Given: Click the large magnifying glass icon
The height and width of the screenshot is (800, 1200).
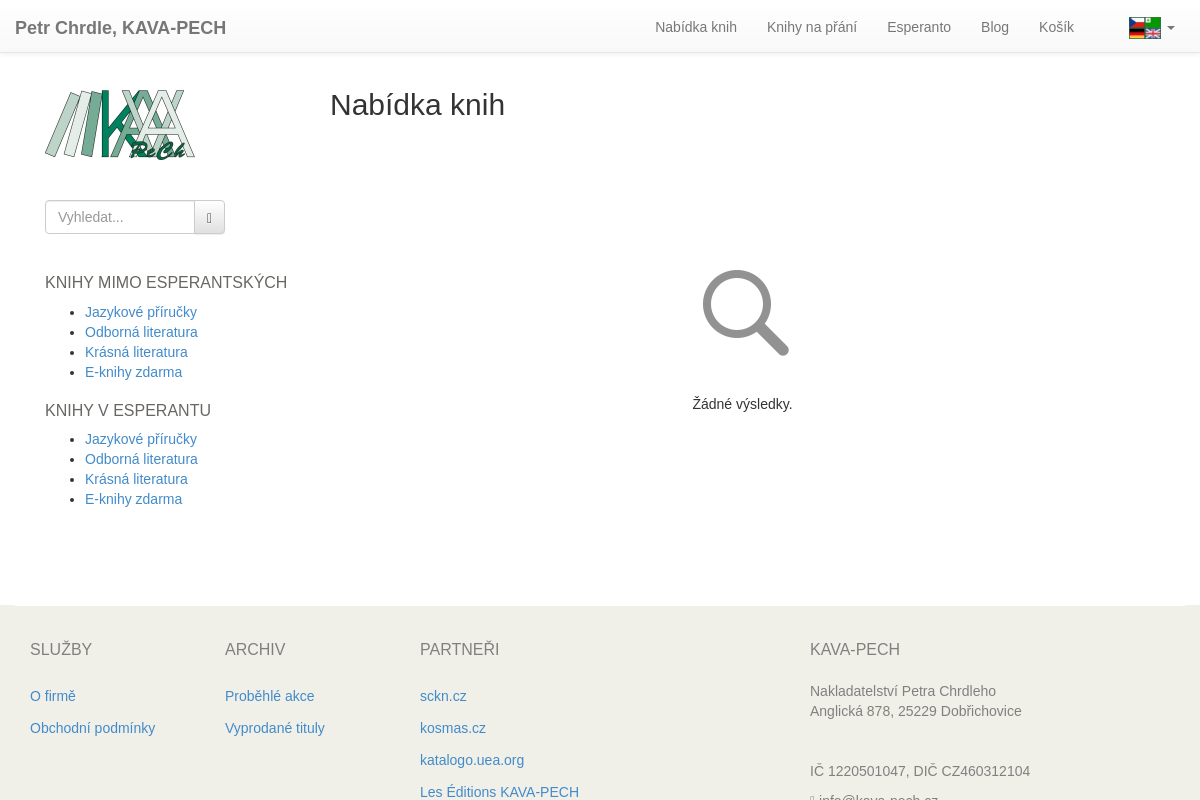Looking at the screenshot, I should coord(745,312).
